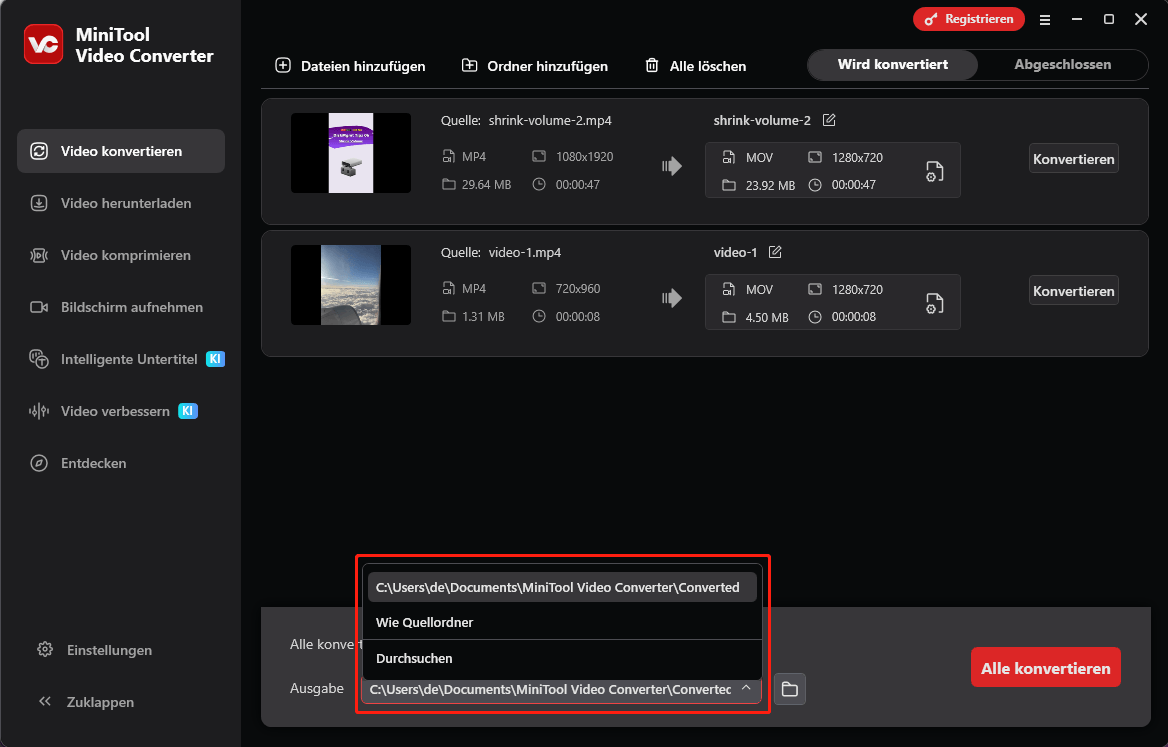Clear the list with Alle löschen
The height and width of the screenshot is (747, 1168).
(x=696, y=66)
